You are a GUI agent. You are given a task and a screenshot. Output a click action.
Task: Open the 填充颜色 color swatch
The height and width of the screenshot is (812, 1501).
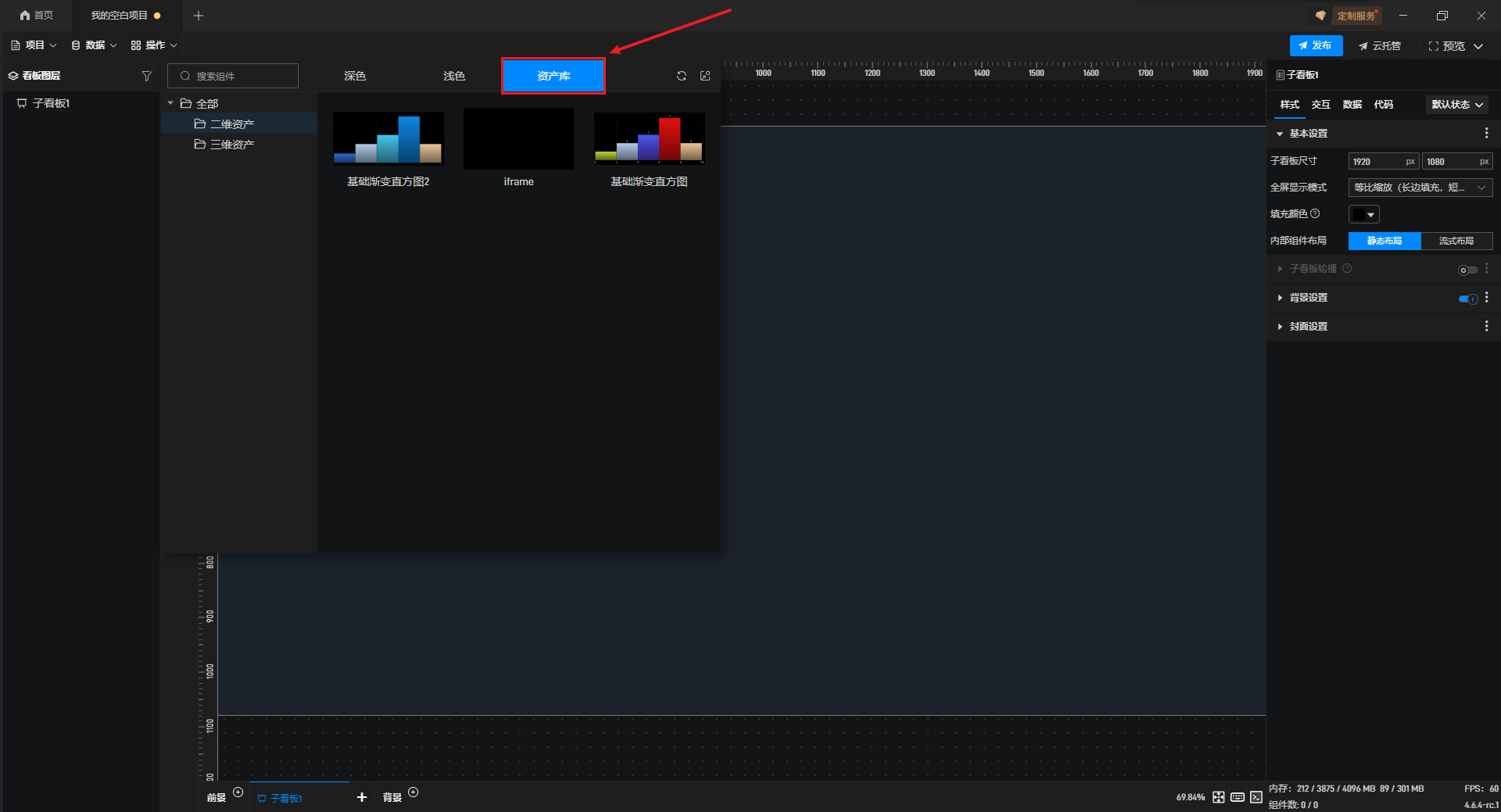[x=1363, y=214]
